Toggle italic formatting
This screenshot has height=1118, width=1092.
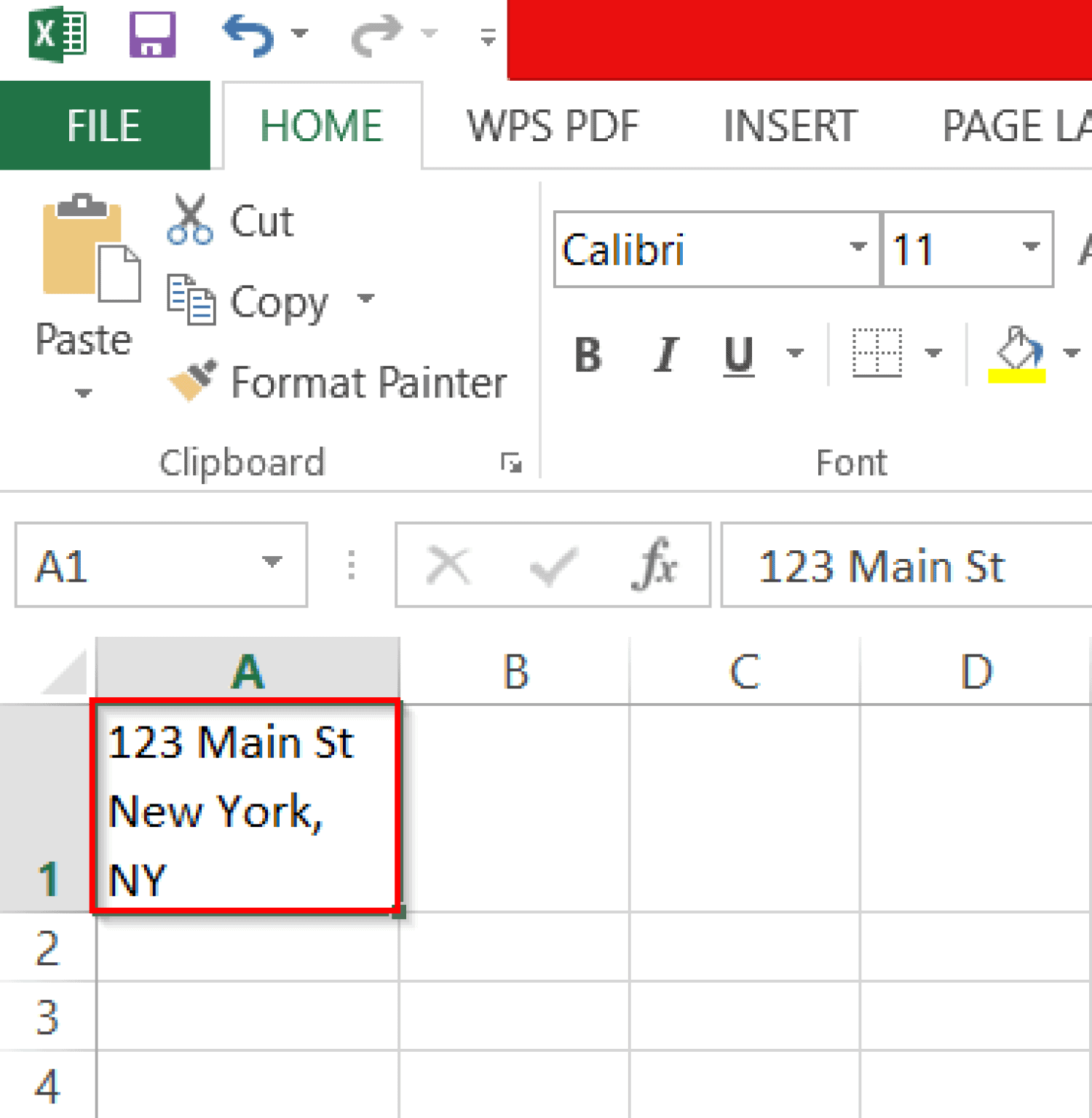[x=665, y=354]
